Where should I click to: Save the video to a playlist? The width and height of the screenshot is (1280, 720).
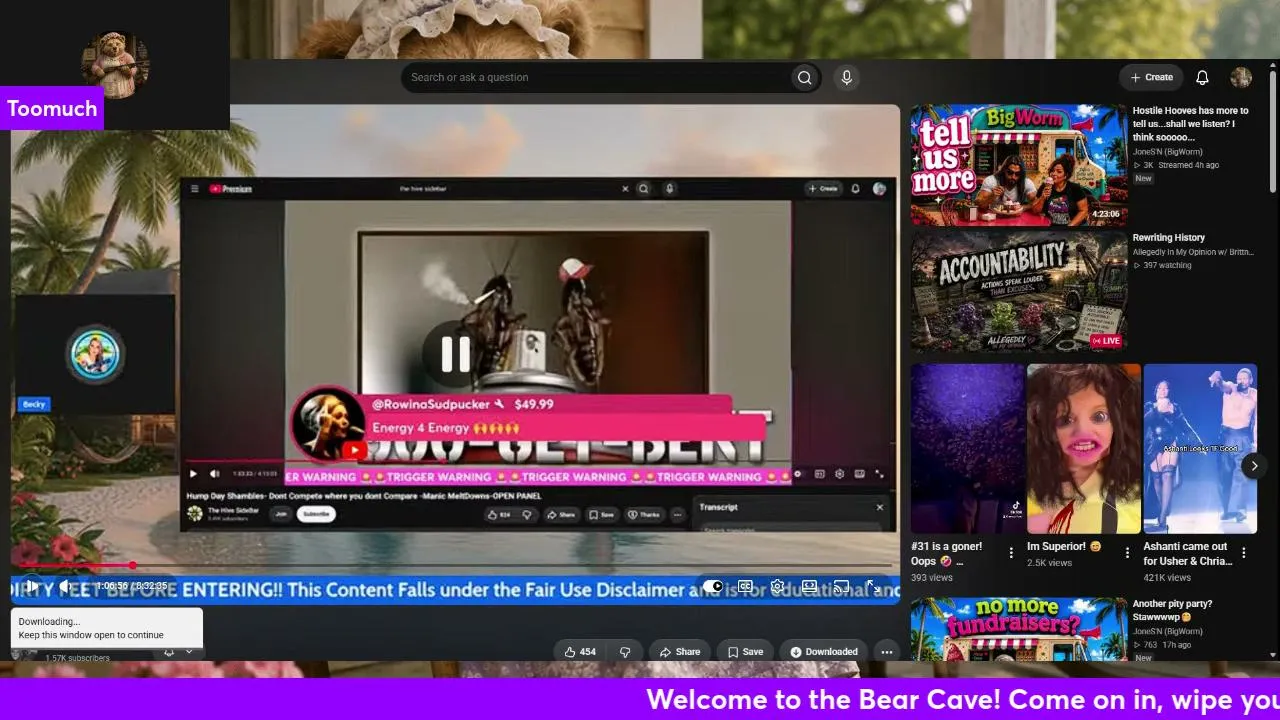[745, 652]
